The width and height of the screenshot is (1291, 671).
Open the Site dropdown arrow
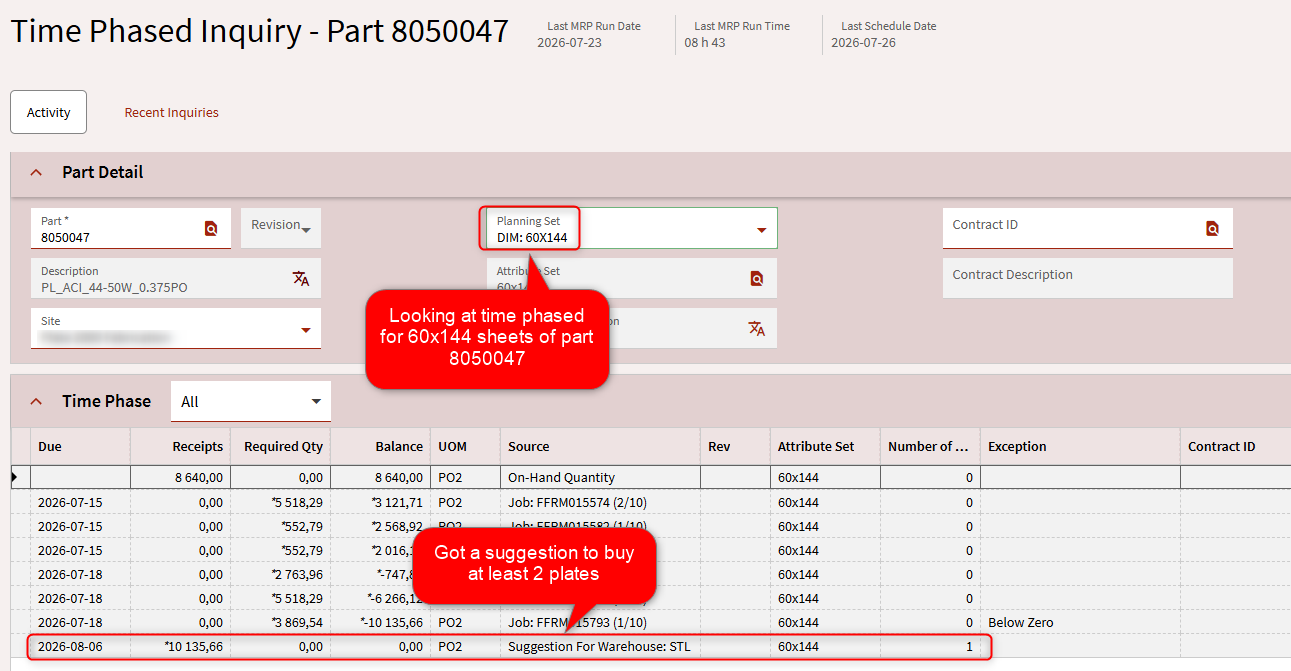coord(306,330)
